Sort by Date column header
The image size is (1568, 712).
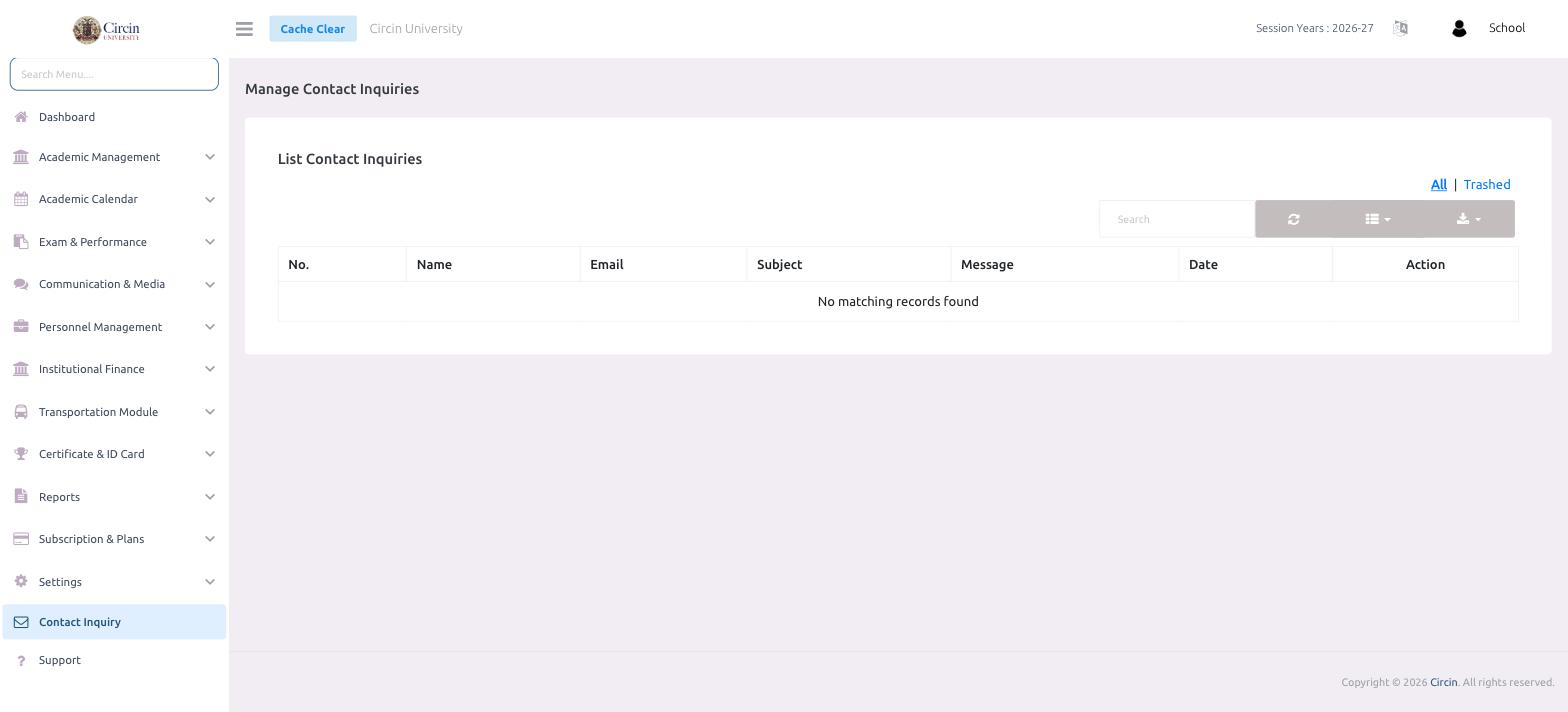coord(1256,264)
